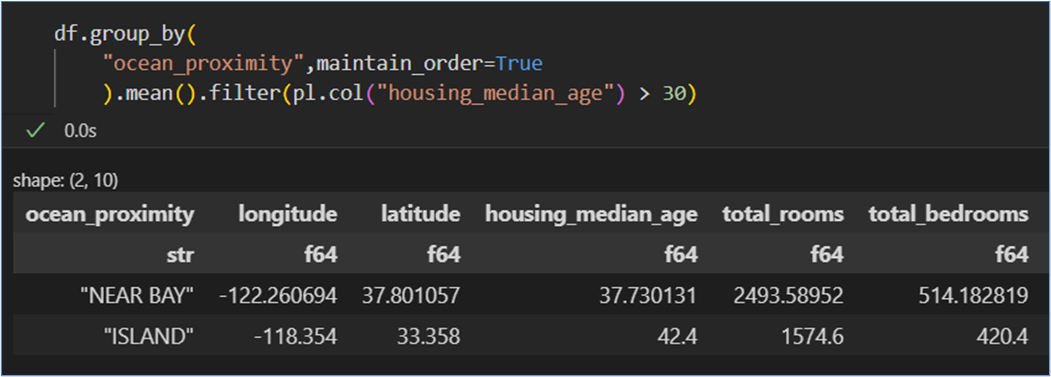This screenshot has height=377, width=1051.
Task: Click the housing_median_age column header
Action: [591, 214]
